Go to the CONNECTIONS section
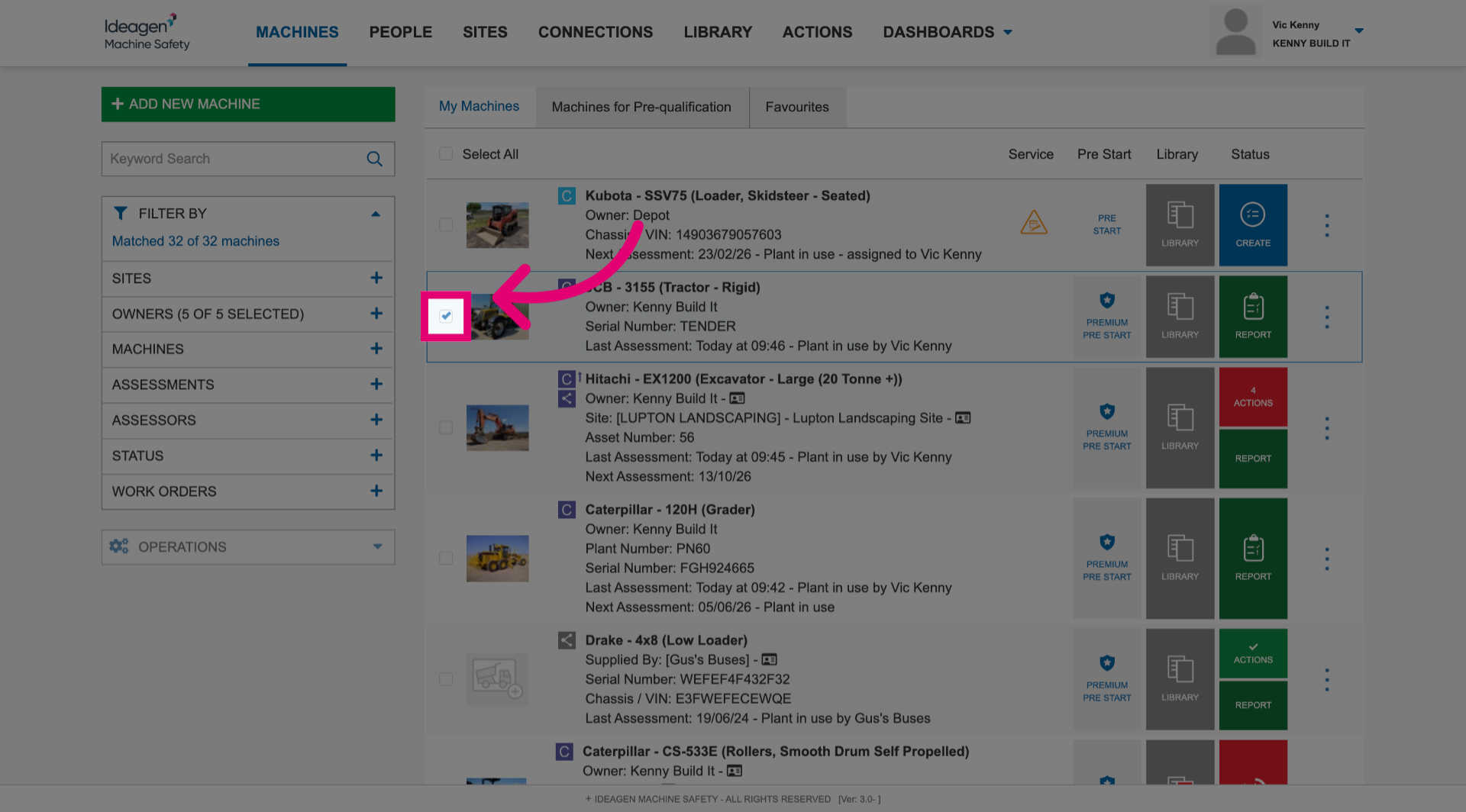Viewport: 1466px width, 812px height. [596, 32]
